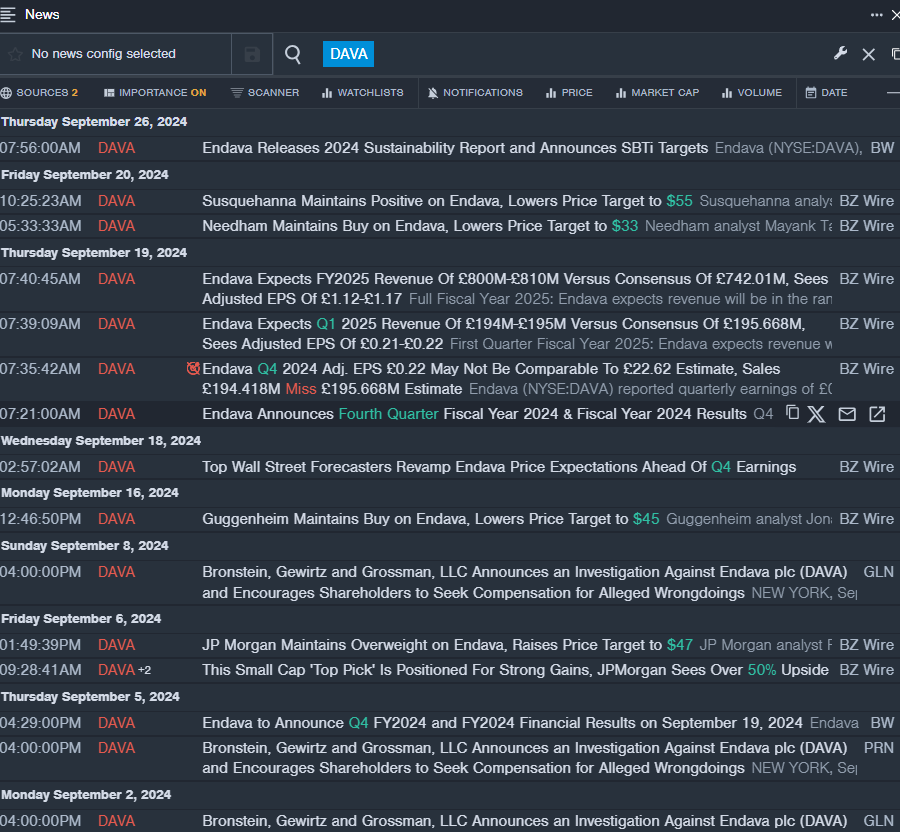Email the Fourth Quarter results article
The image size is (900, 832).
click(847, 414)
